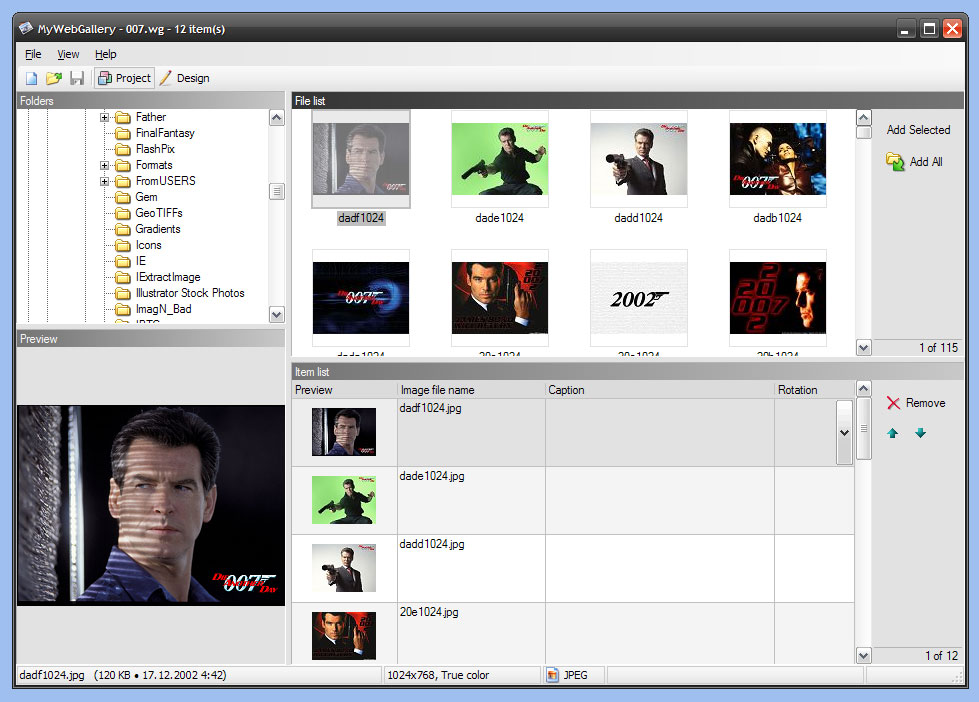The height and width of the screenshot is (702, 979).
Task: Expand the Formats folder node
Action: point(104,166)
